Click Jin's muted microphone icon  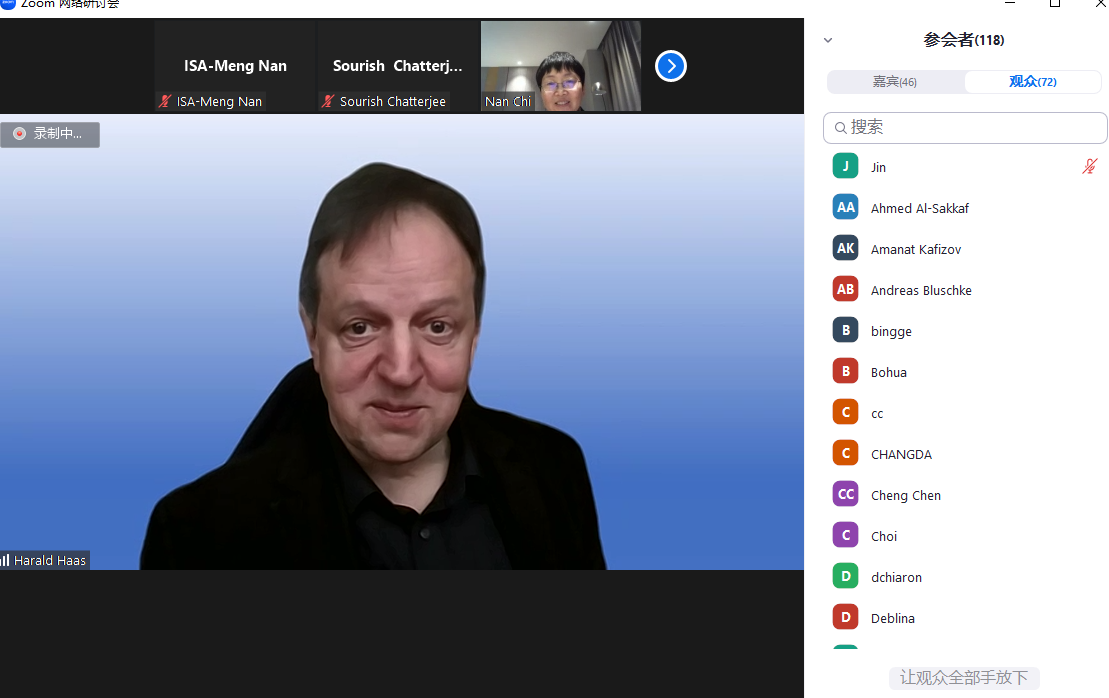click(1089, 167)
